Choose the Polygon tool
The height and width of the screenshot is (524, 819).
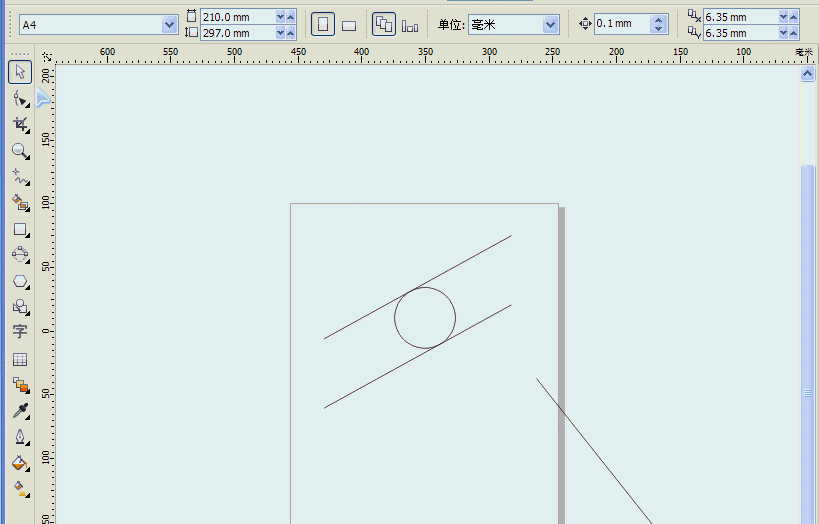[x=20, y=281]
